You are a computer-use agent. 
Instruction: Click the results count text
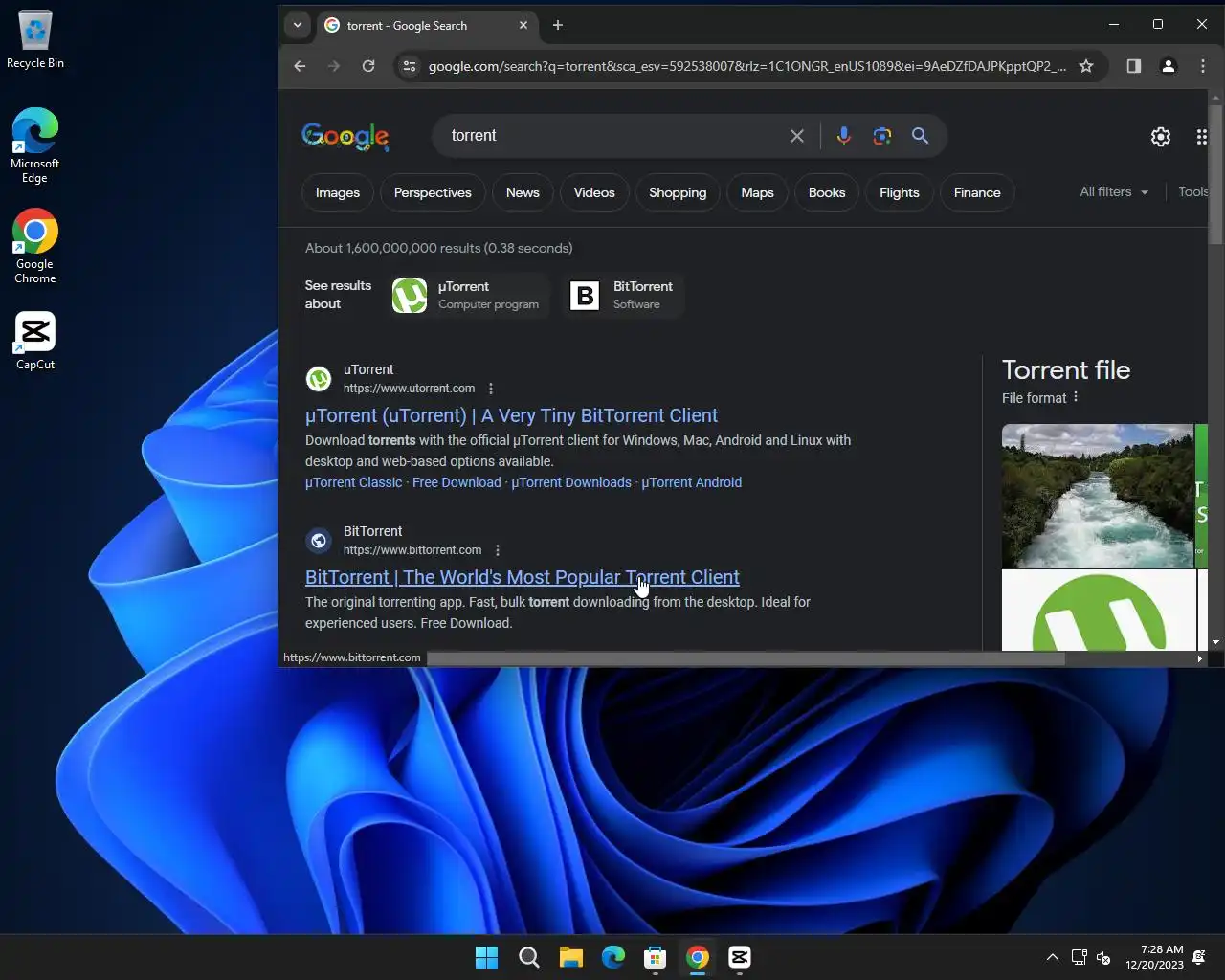pyautogui.click(x=439, y=248)
